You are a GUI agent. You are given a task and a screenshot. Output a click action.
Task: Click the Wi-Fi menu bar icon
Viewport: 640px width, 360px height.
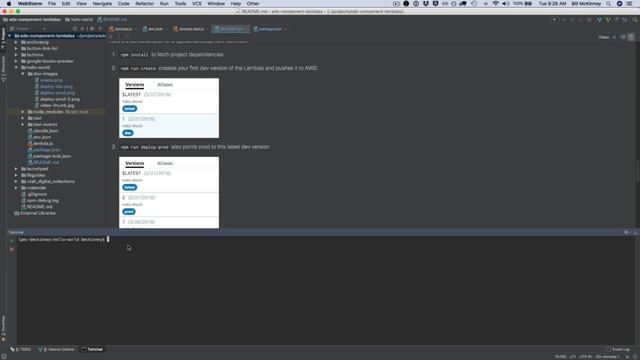(496, 4)
